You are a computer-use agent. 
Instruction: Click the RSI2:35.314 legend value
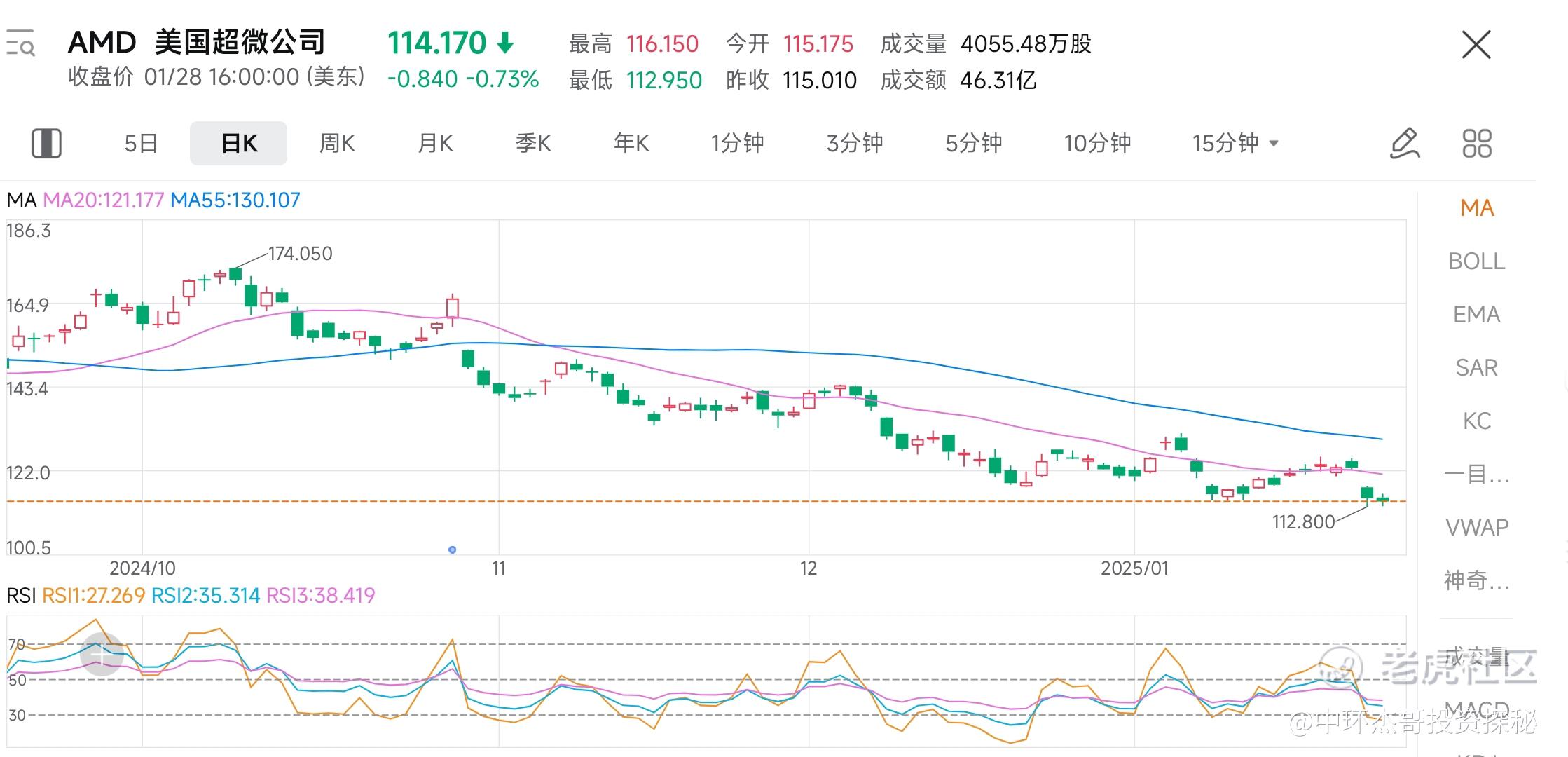205,596
